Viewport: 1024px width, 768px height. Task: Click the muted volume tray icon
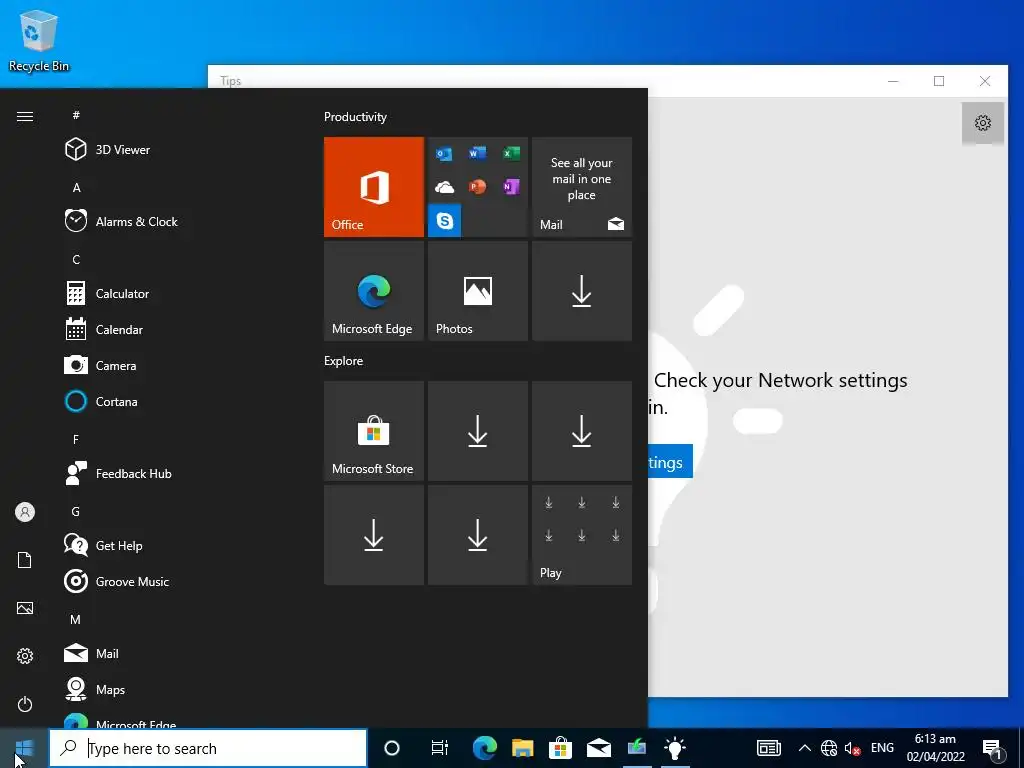point(852,748)
